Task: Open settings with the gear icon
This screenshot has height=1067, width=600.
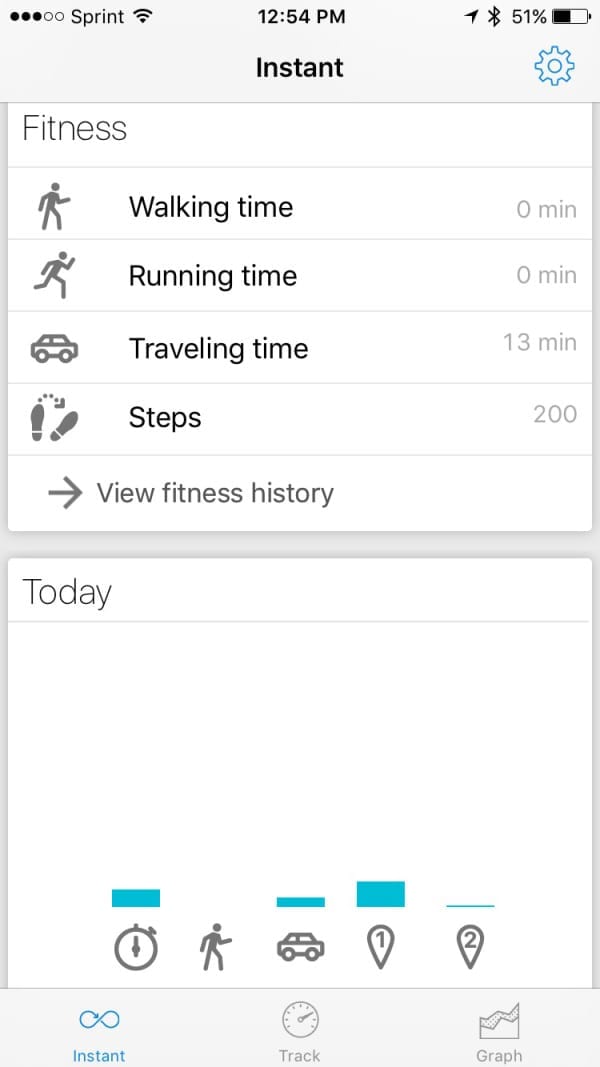Action: coord(554,67)
